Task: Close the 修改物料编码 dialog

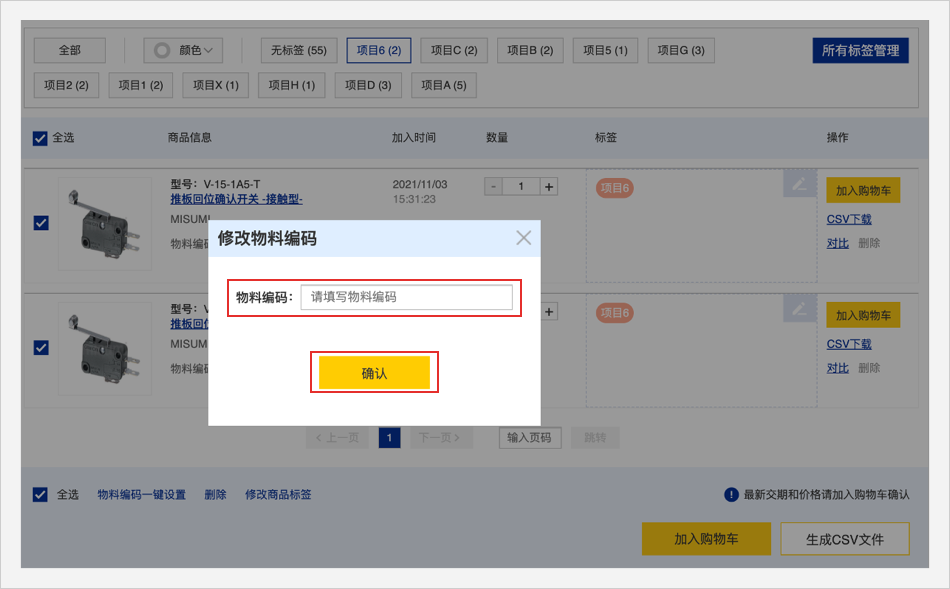Action: [523, 238]
